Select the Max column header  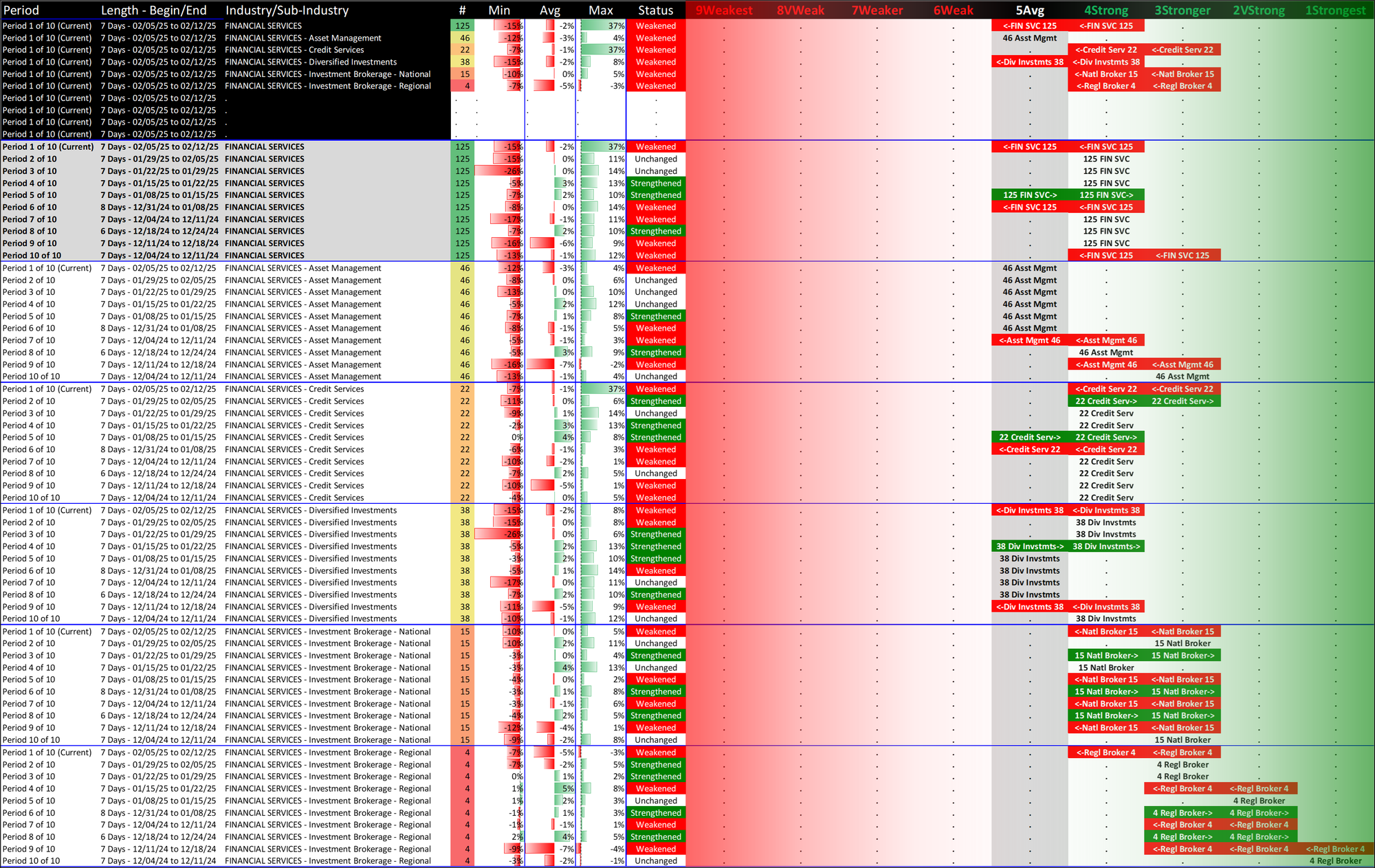(601, 10)
